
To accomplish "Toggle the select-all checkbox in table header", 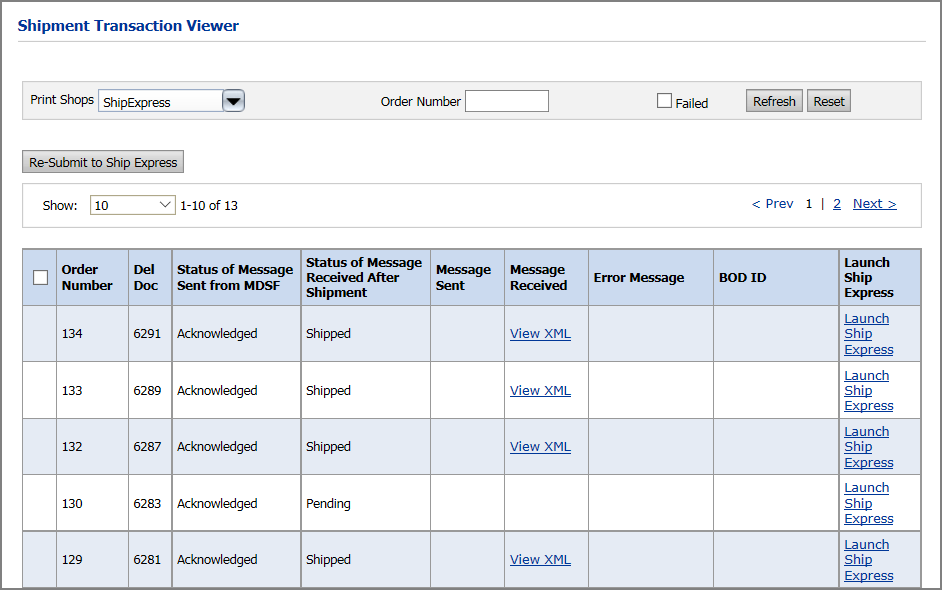I will coord(40,278).
